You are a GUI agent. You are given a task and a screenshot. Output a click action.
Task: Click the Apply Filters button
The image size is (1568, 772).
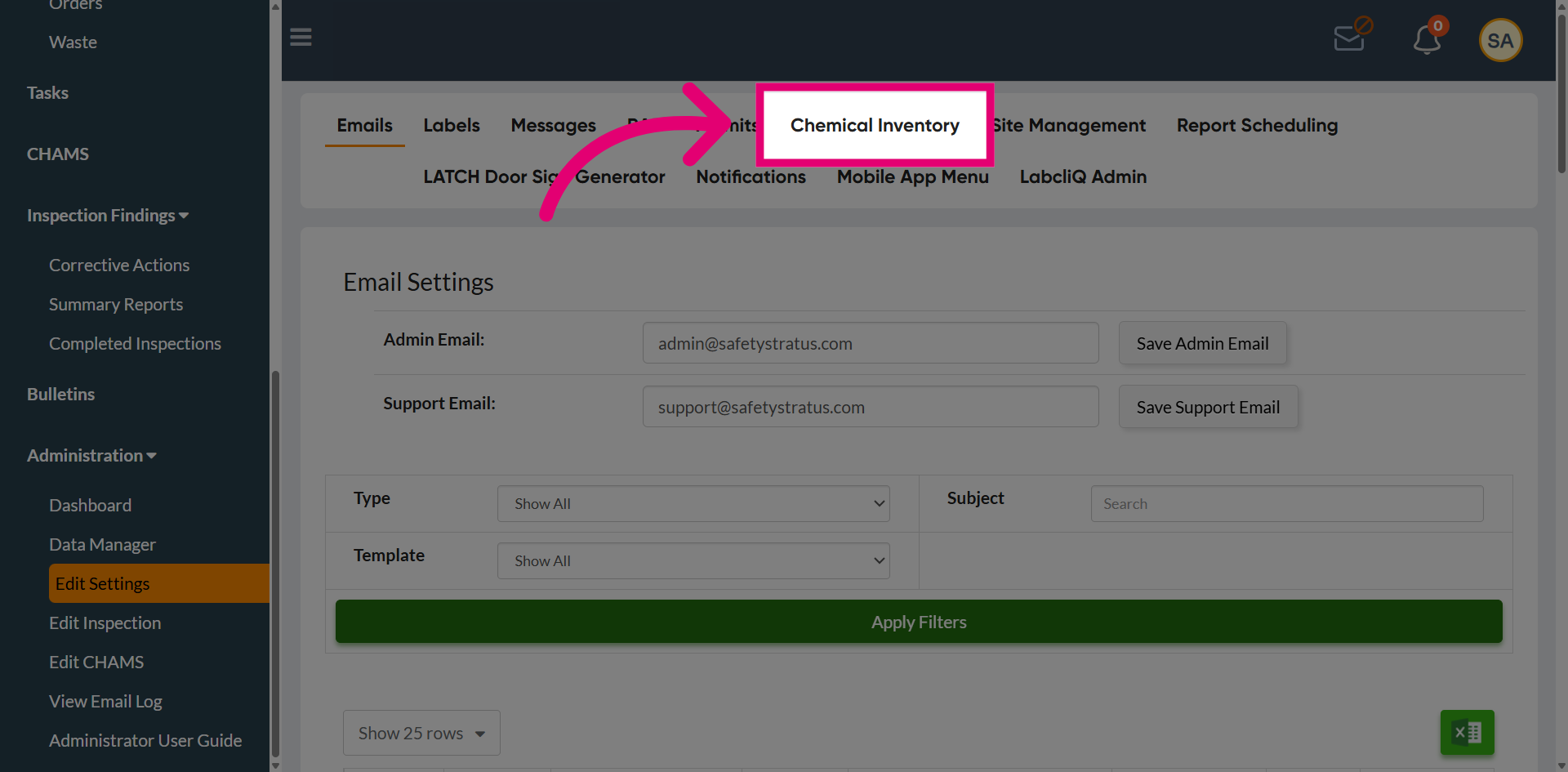coord(919,622)
